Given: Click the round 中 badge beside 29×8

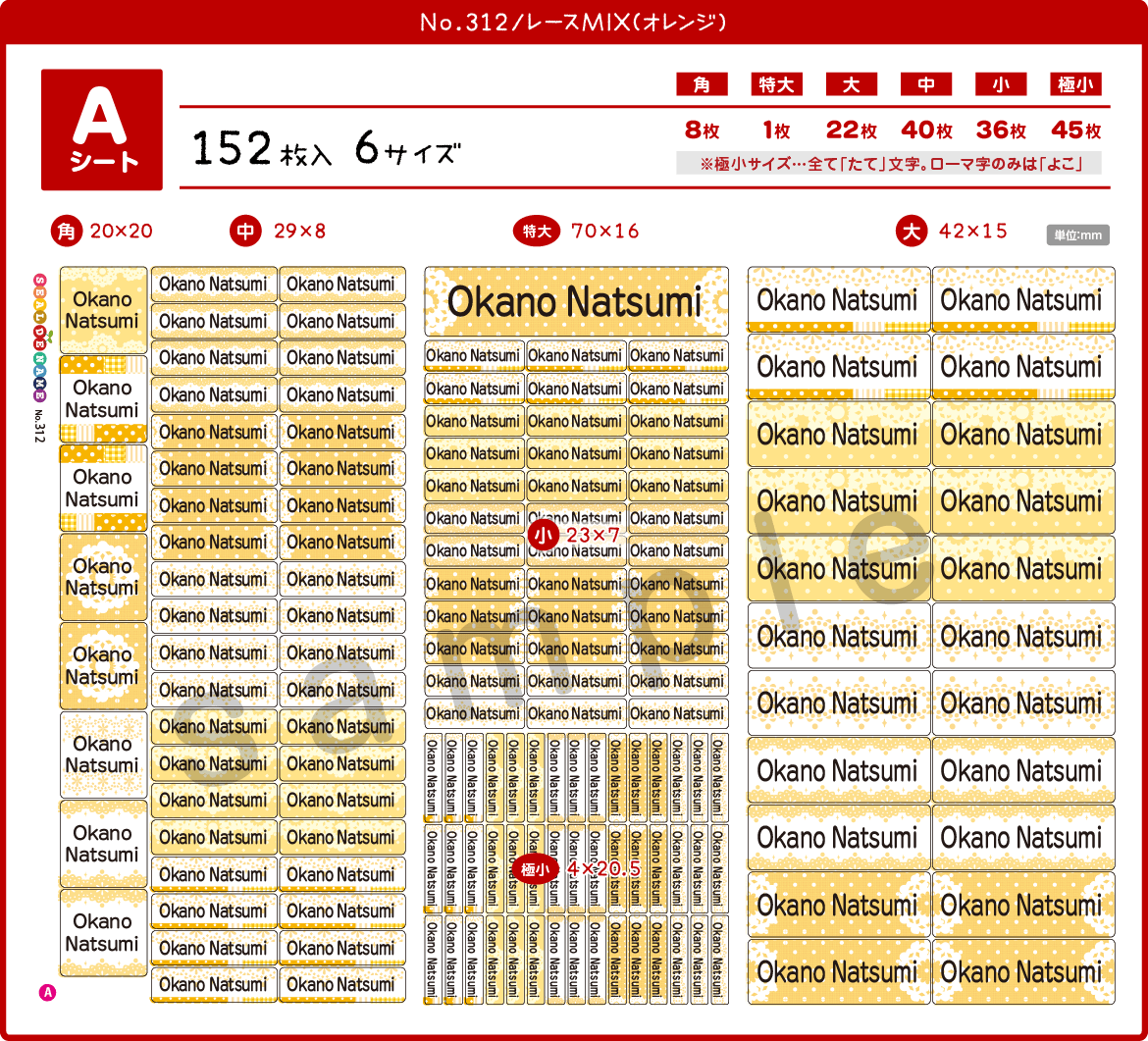Looking at the screenshot, I should (245, 232).
